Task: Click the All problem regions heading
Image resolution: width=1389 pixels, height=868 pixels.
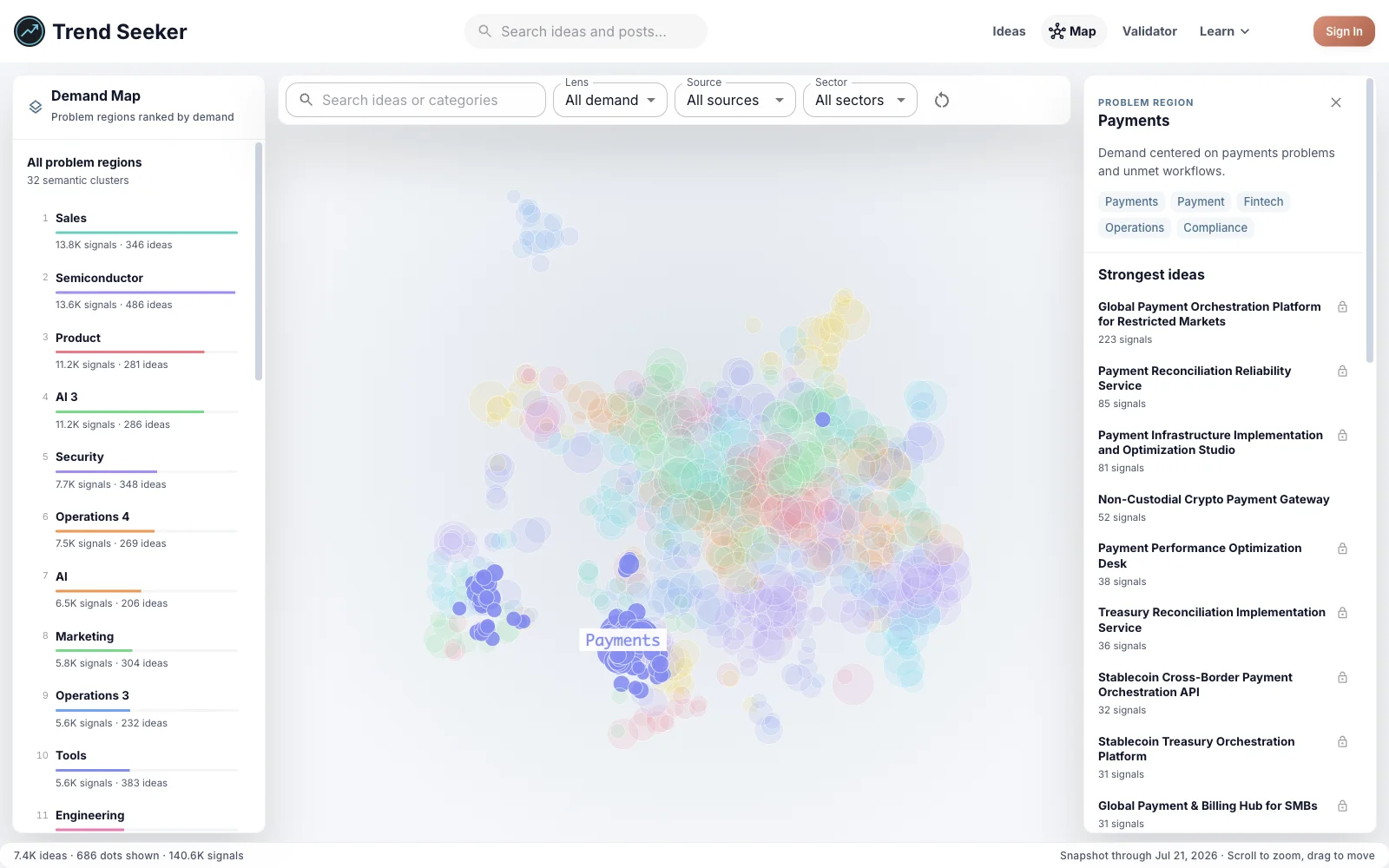Action: (x=84, y=162)
